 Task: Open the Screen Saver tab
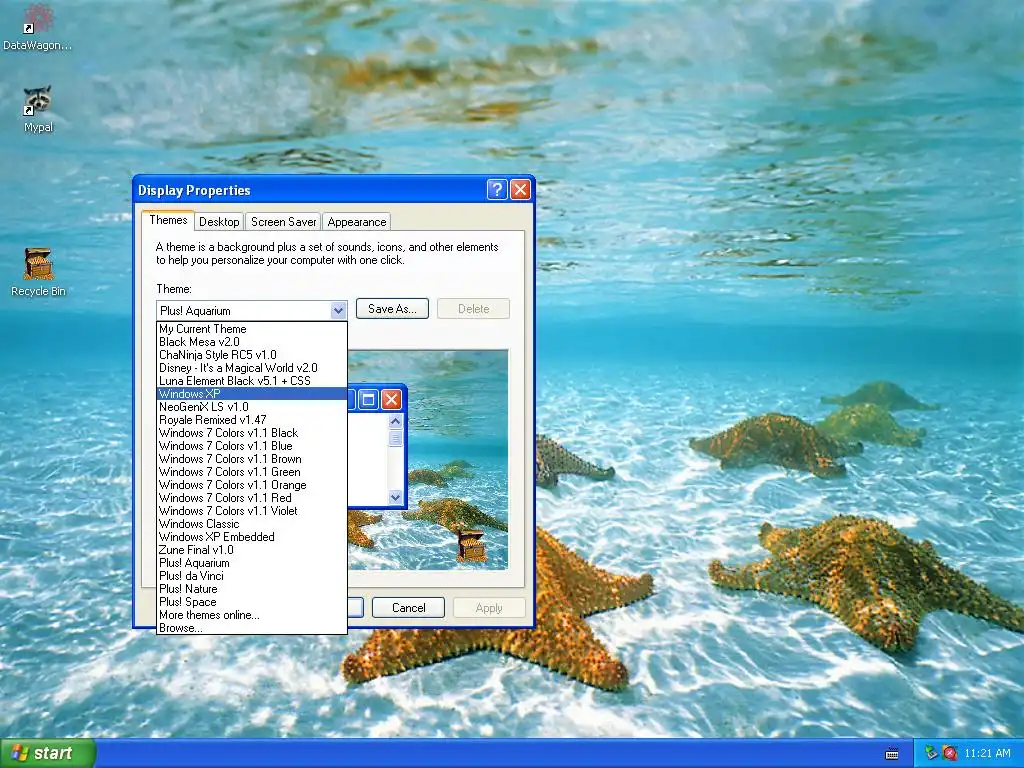pos(283,222)
